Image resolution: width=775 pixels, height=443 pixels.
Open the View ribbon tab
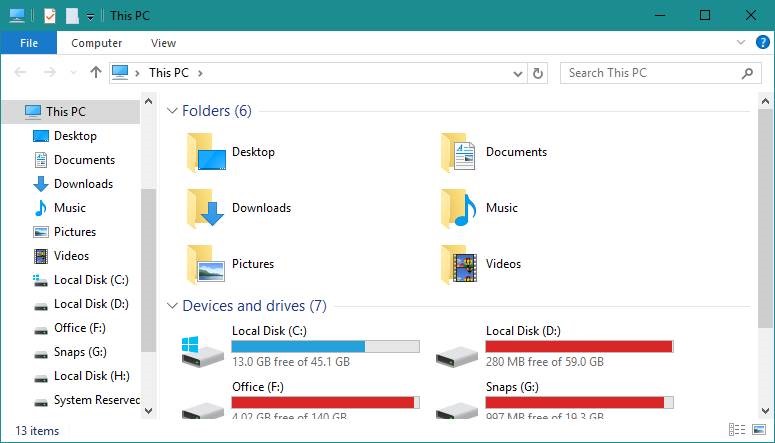pyautogui.click(x=163, y=43)
